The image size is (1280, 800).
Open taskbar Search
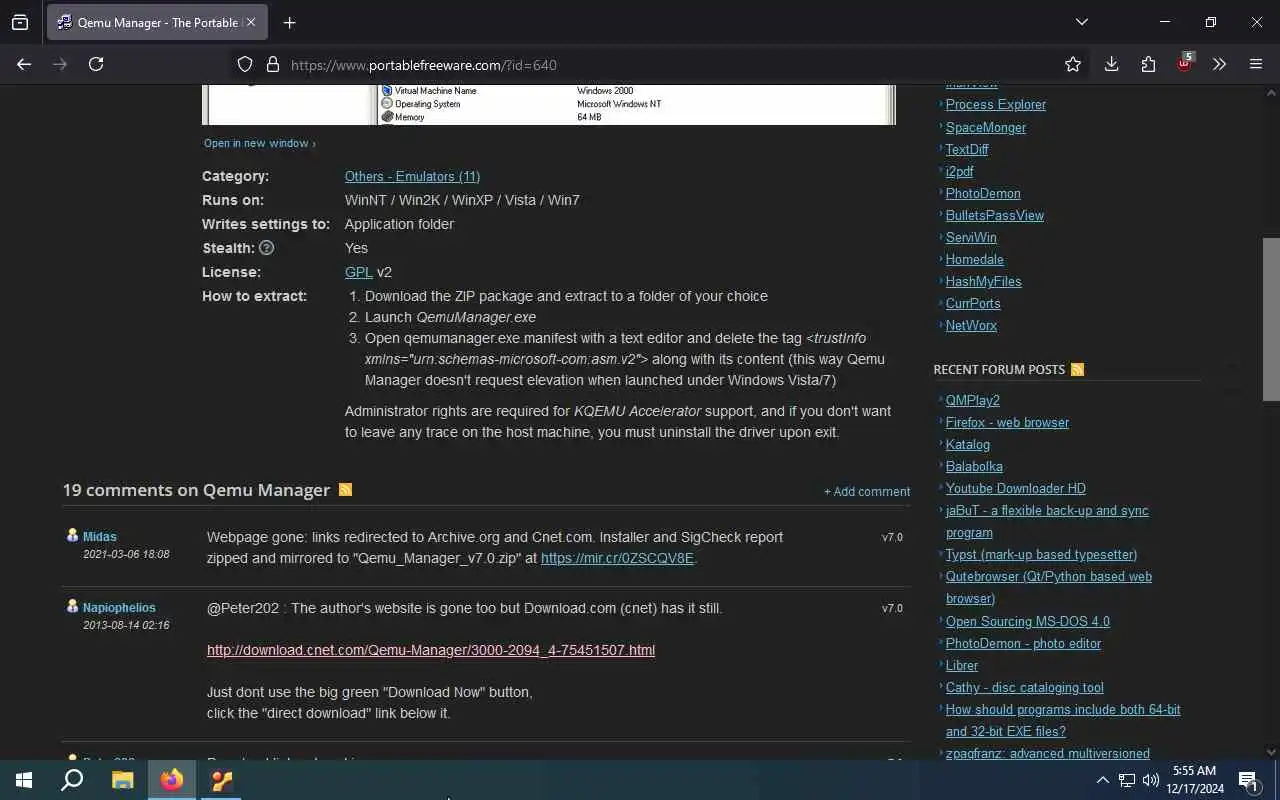[x=72, y=780]
